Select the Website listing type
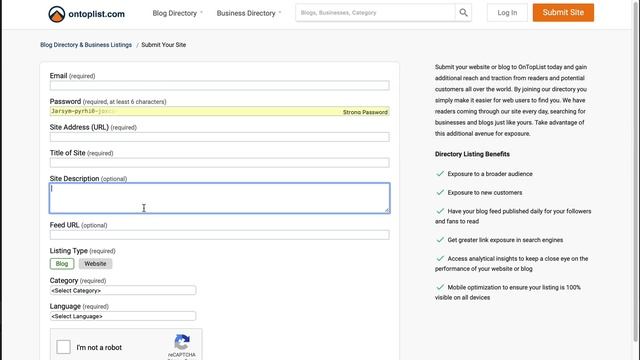Screen dimensions: 640x360 (95, 264)
